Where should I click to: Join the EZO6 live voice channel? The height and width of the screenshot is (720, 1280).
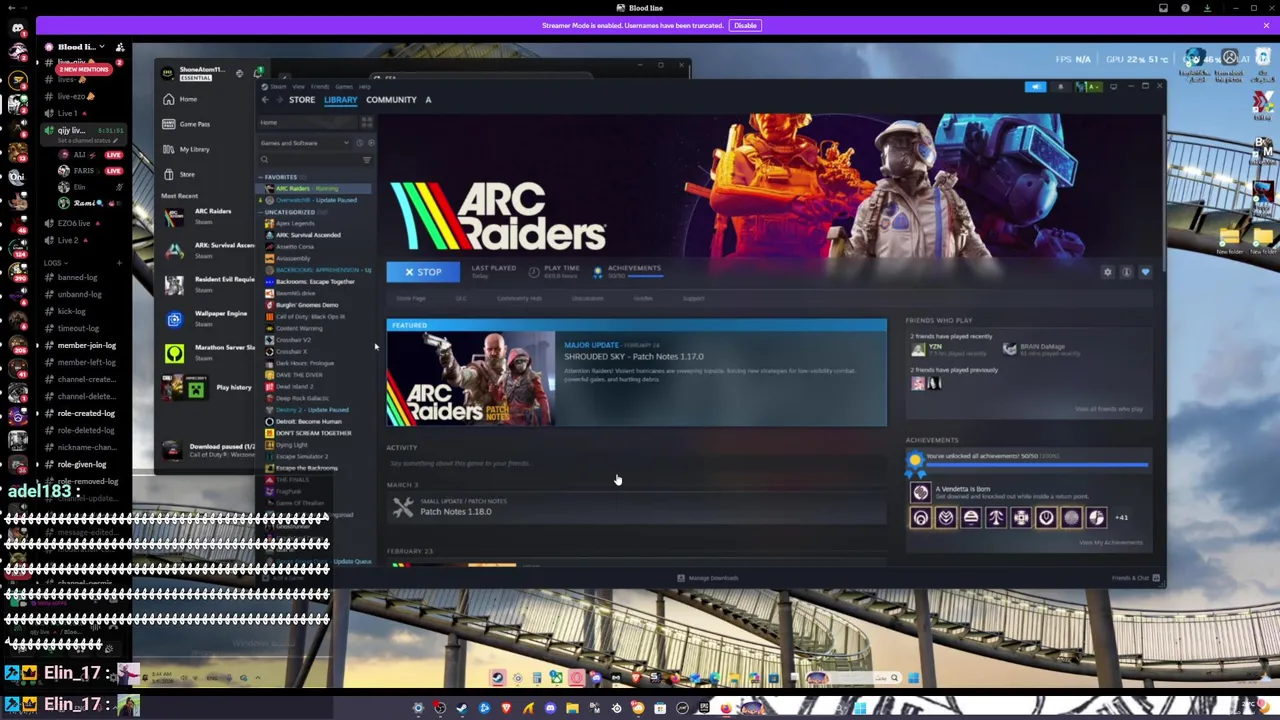click(74, 223)
